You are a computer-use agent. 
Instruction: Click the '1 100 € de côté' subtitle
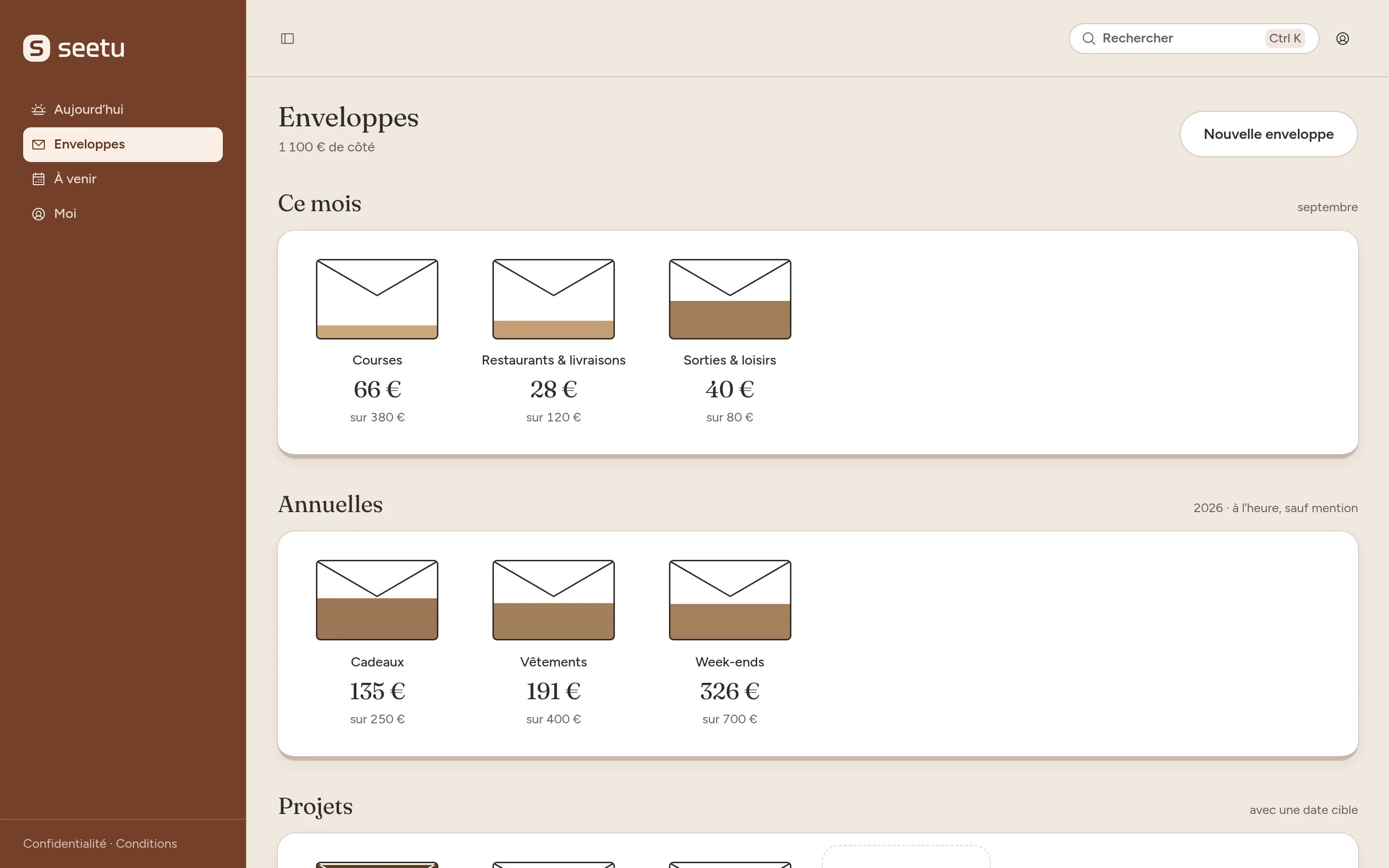[327, 147]
